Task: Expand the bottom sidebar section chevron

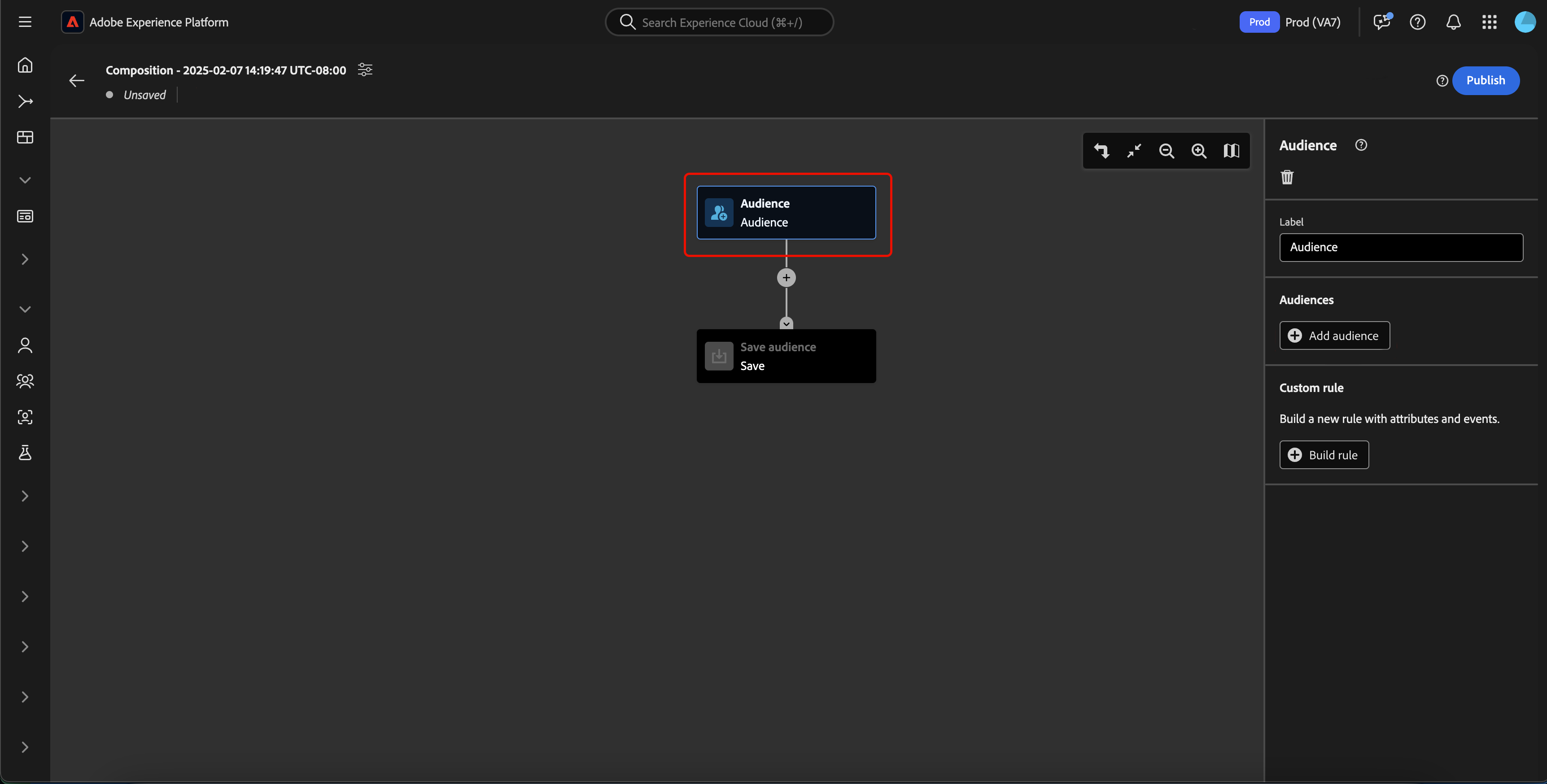Action: coord(25,747)
